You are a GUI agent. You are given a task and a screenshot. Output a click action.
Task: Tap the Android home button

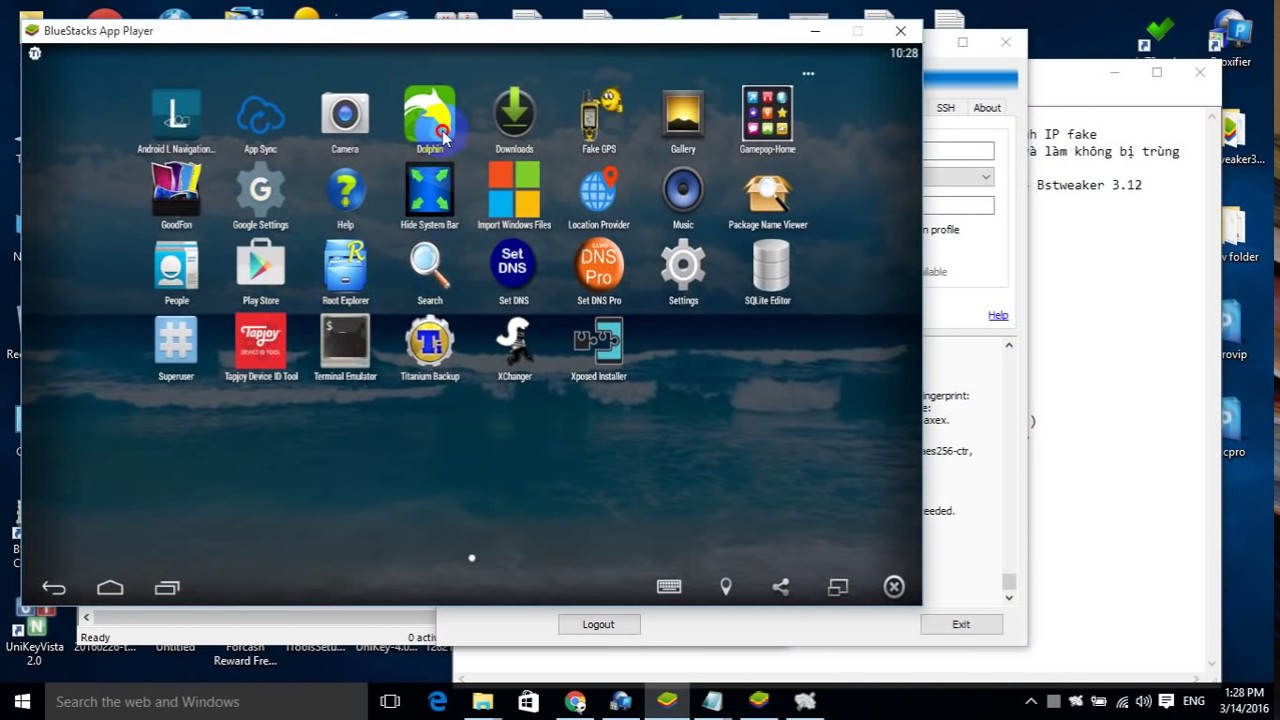(110, 588)
